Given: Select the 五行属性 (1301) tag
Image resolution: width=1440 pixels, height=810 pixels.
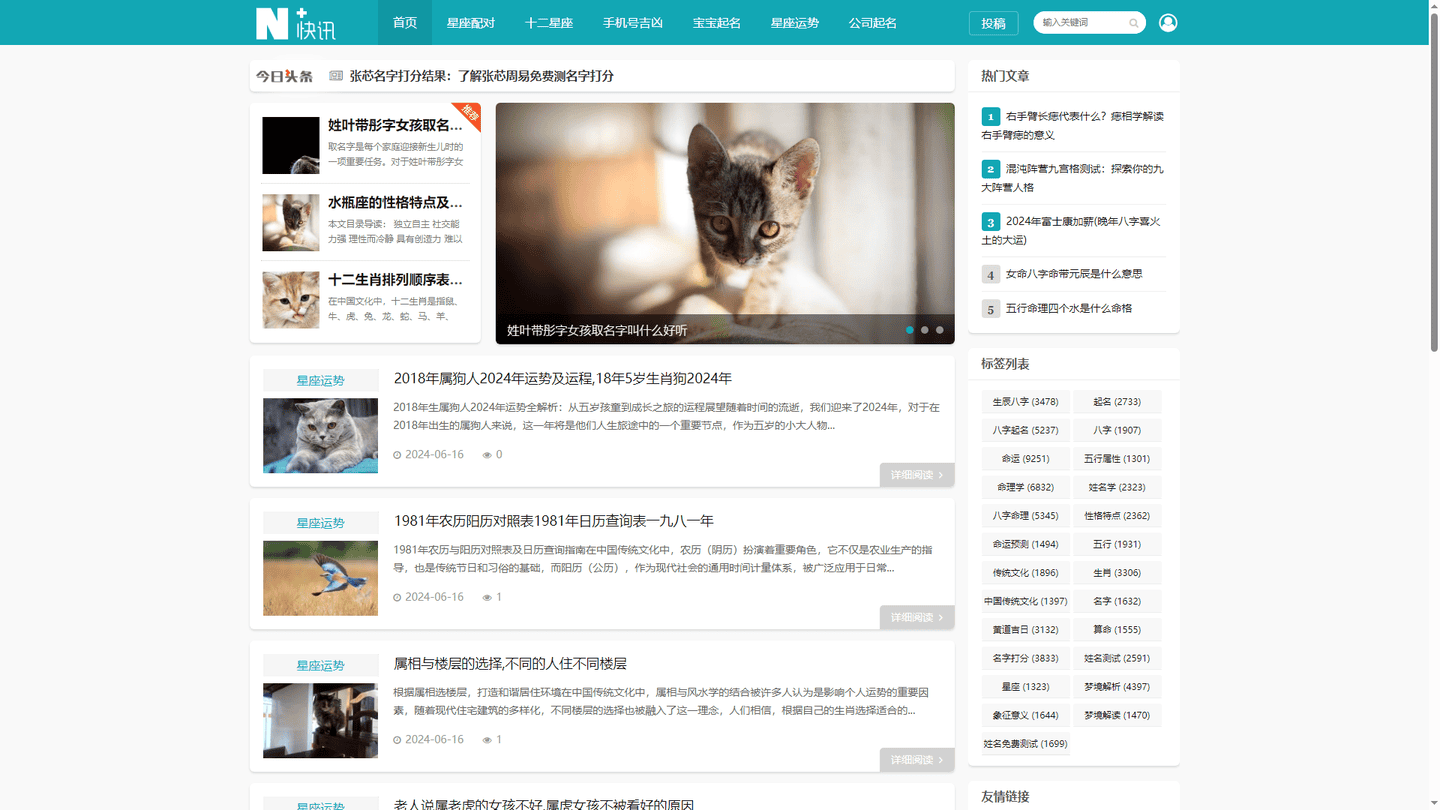Looking at the screenshot, I should click(1117, 459).
